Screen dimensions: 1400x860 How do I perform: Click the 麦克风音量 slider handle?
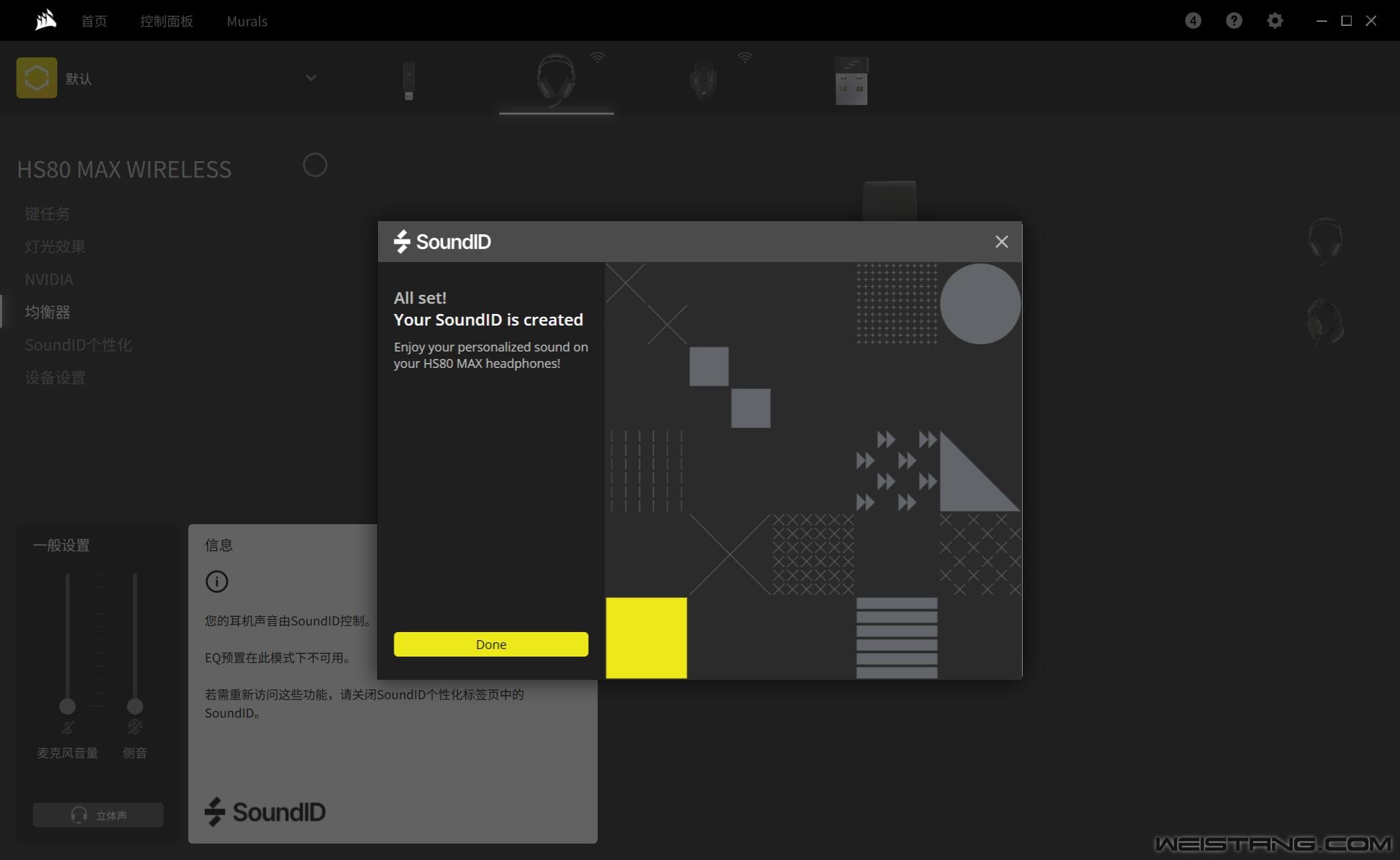(67, 706)
